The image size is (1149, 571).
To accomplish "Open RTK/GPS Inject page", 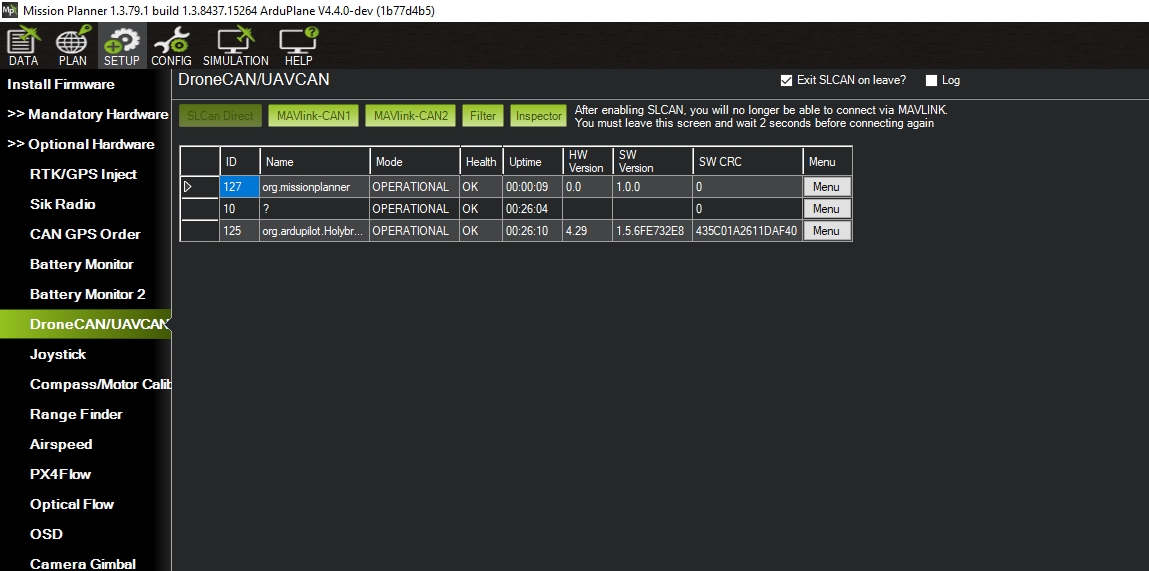I will coord(84,174).
